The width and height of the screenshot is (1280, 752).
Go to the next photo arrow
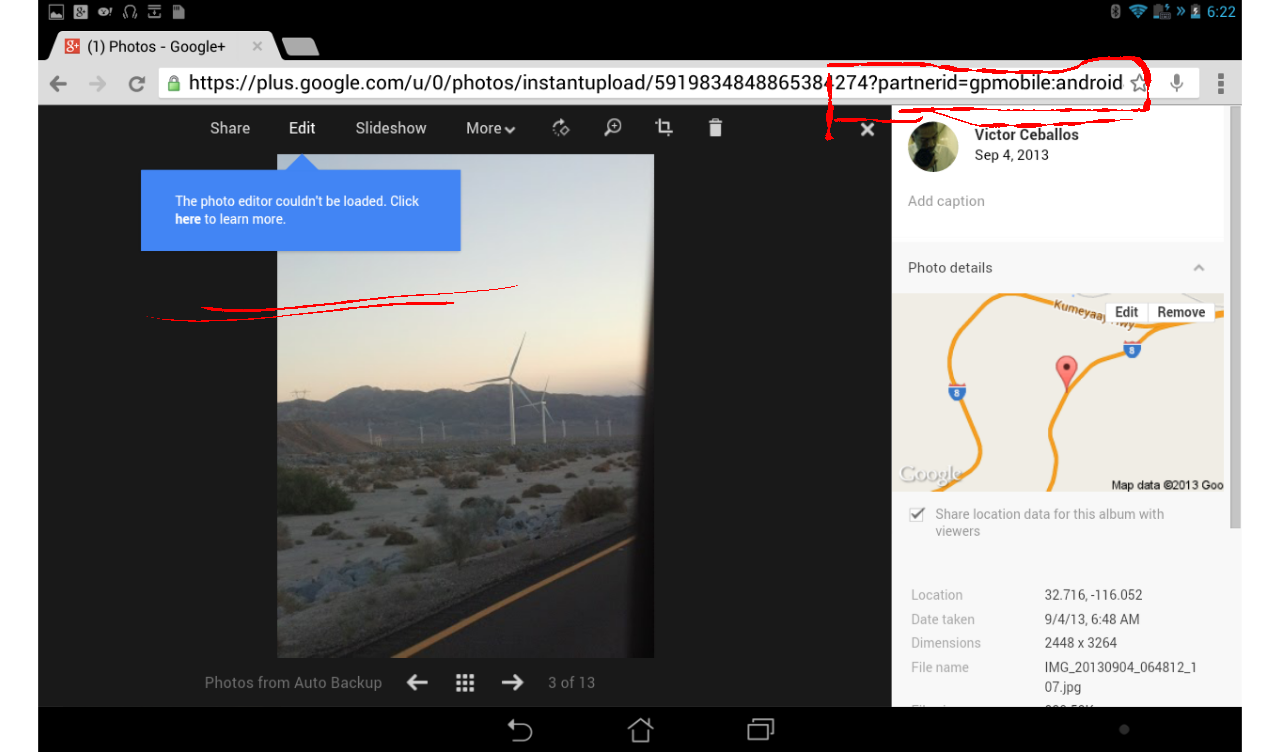513,682
